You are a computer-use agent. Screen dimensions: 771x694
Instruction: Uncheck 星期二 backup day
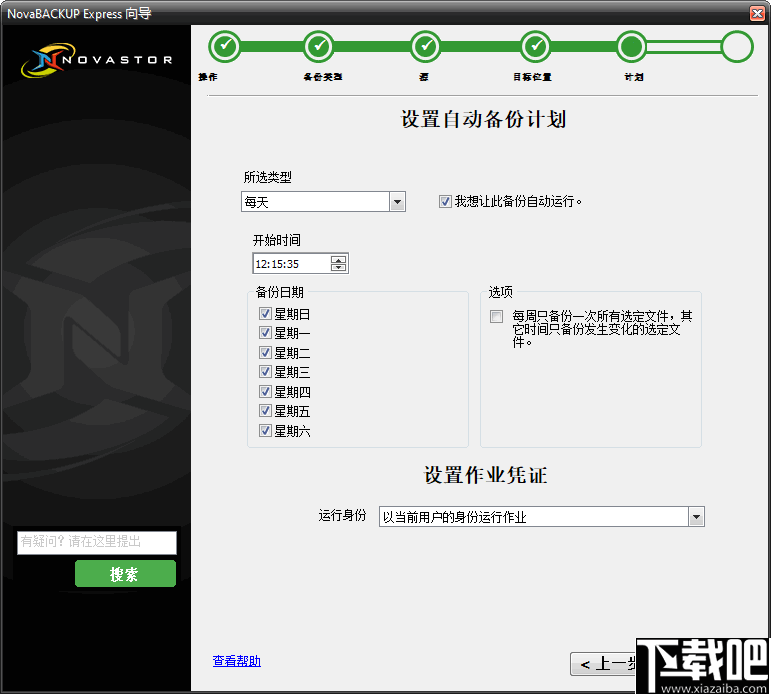point(265,352)
